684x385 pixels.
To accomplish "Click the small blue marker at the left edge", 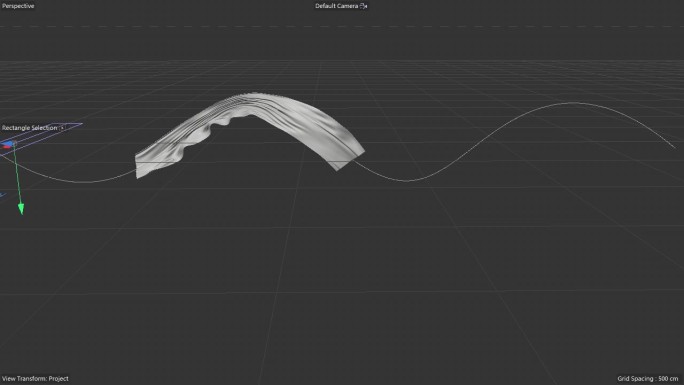I will (2, 195).
